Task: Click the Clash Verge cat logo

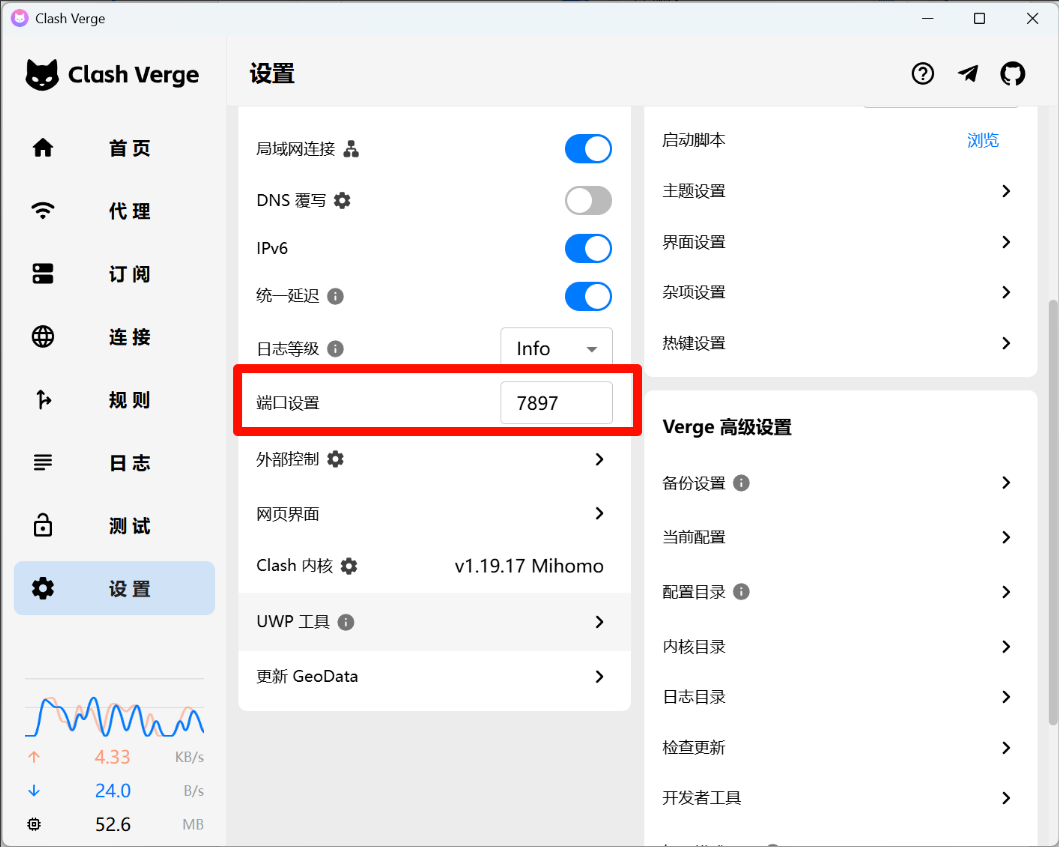Action: pyautogui.click(x=42, y=74)
